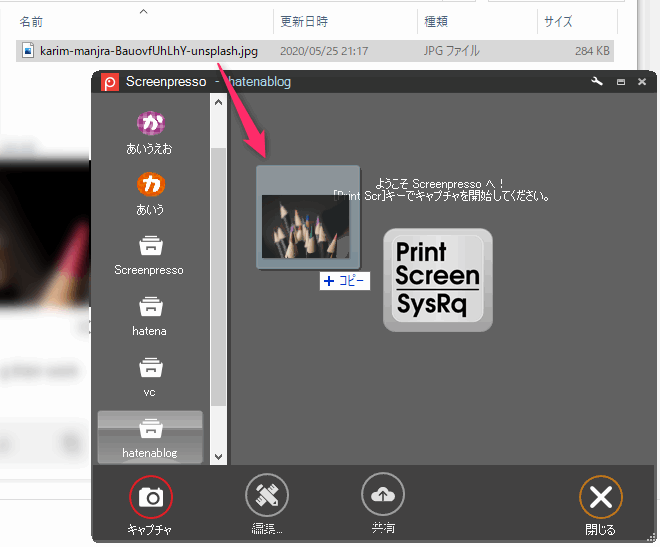This screenshot has width=660, height=547.
Task: Click the ようこそ Screenpresso welcome text
Action: (440, 184)
